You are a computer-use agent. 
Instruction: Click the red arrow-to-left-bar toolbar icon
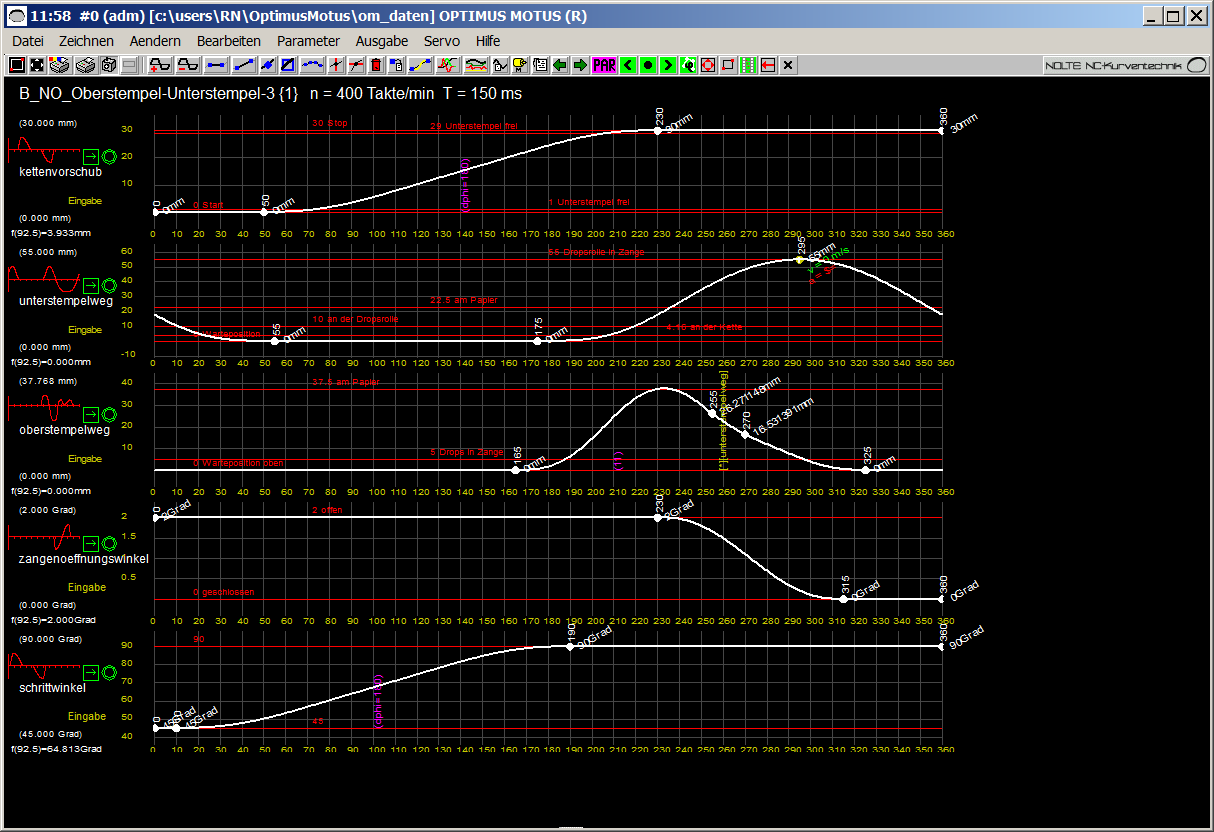coord(767,65)
